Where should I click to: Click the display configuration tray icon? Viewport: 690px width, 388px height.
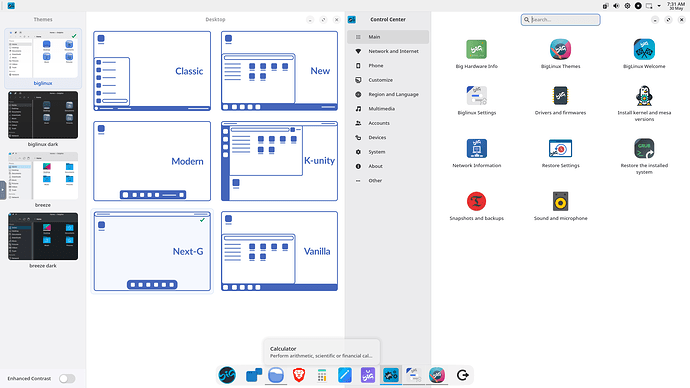point(649,6)
